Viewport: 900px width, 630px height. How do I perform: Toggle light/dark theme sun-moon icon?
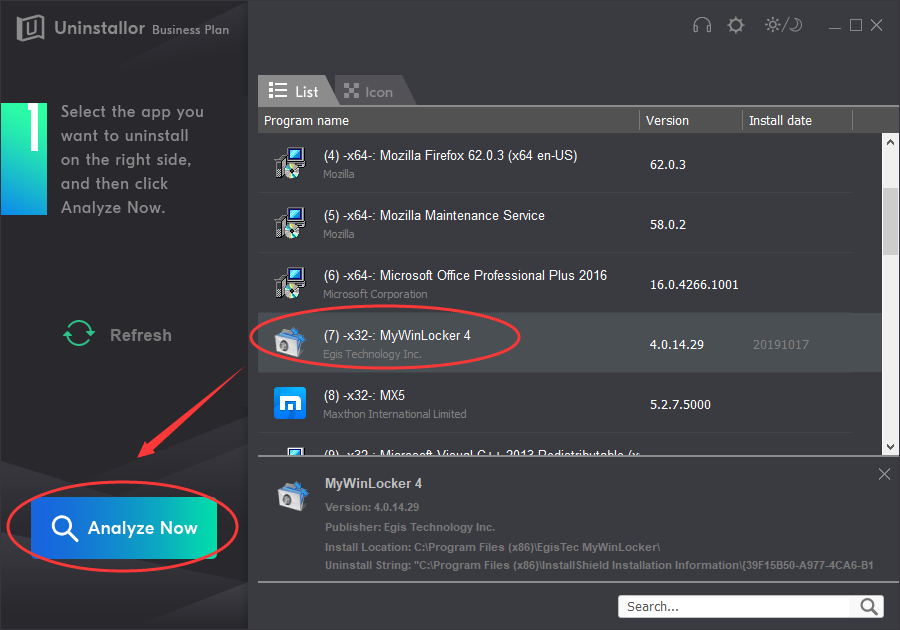[783, 25]
